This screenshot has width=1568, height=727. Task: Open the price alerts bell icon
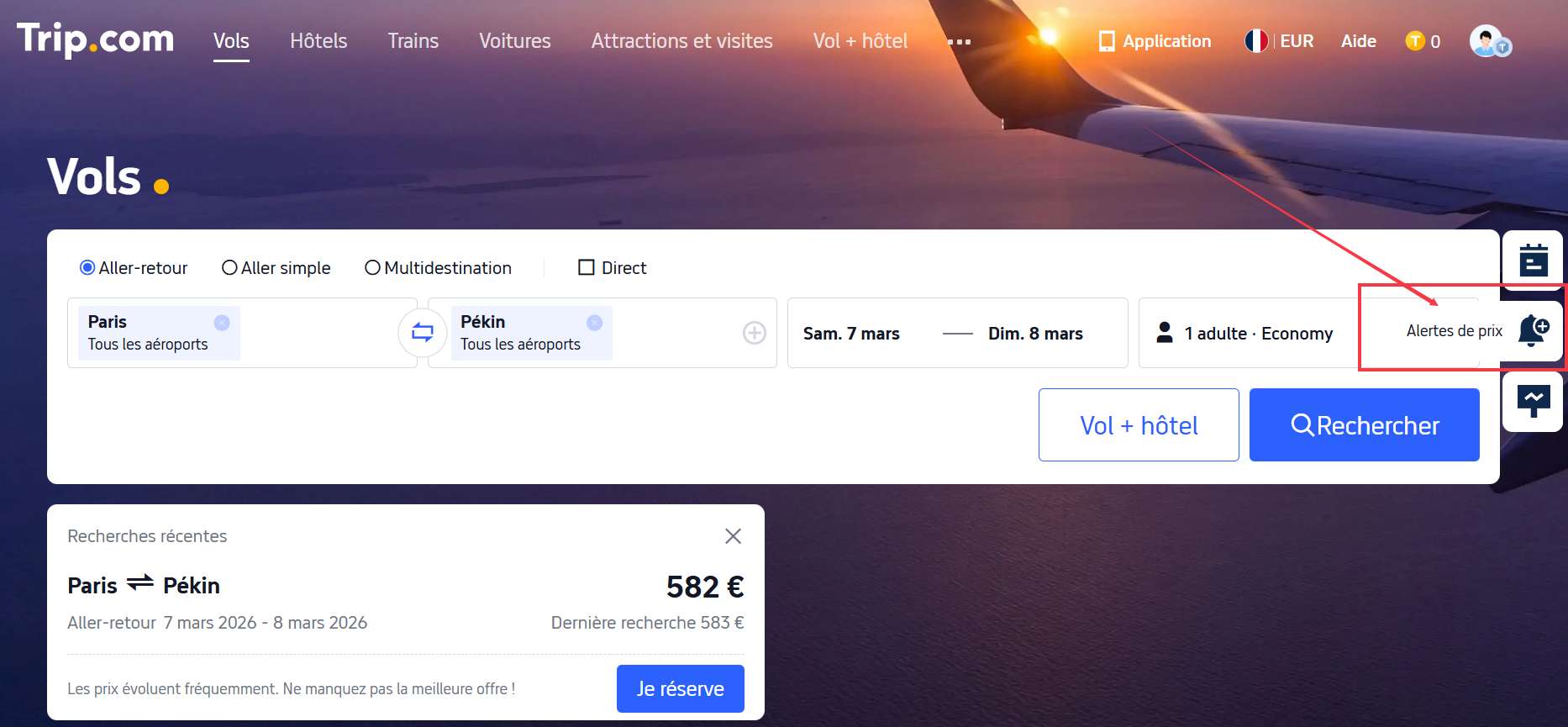[x=1533, y=330]
